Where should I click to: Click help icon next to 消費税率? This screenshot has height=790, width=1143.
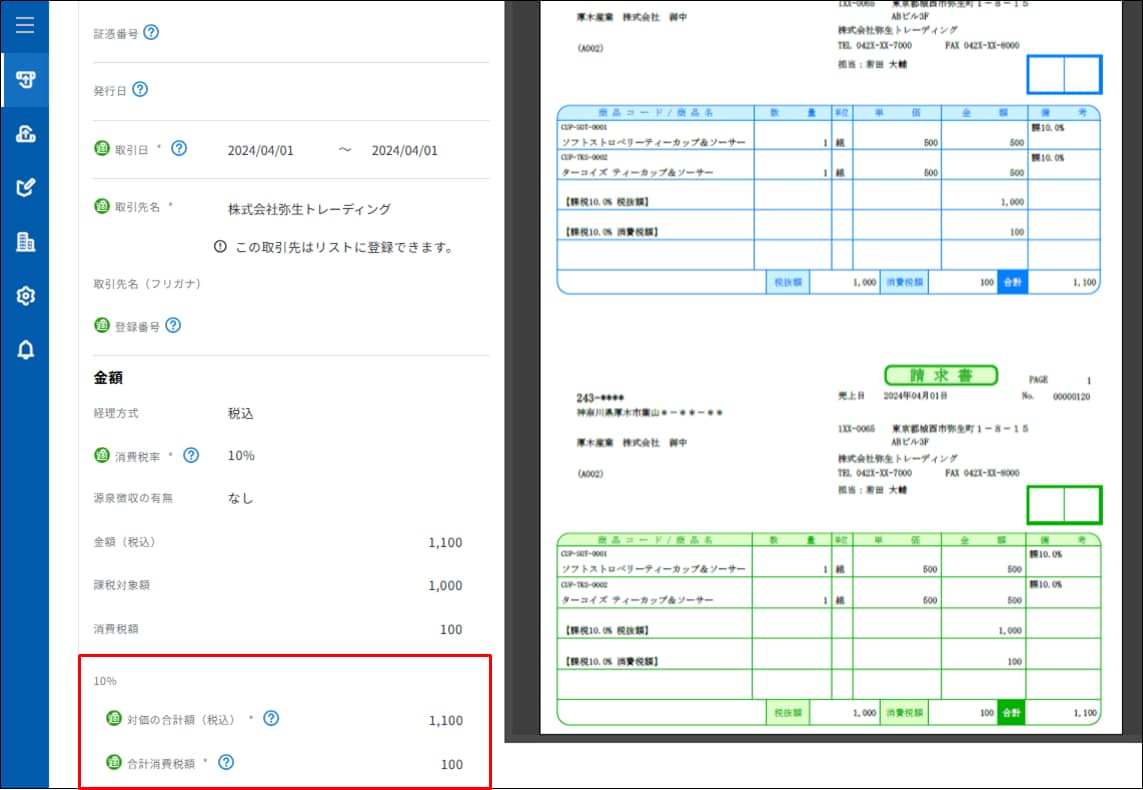191,455
